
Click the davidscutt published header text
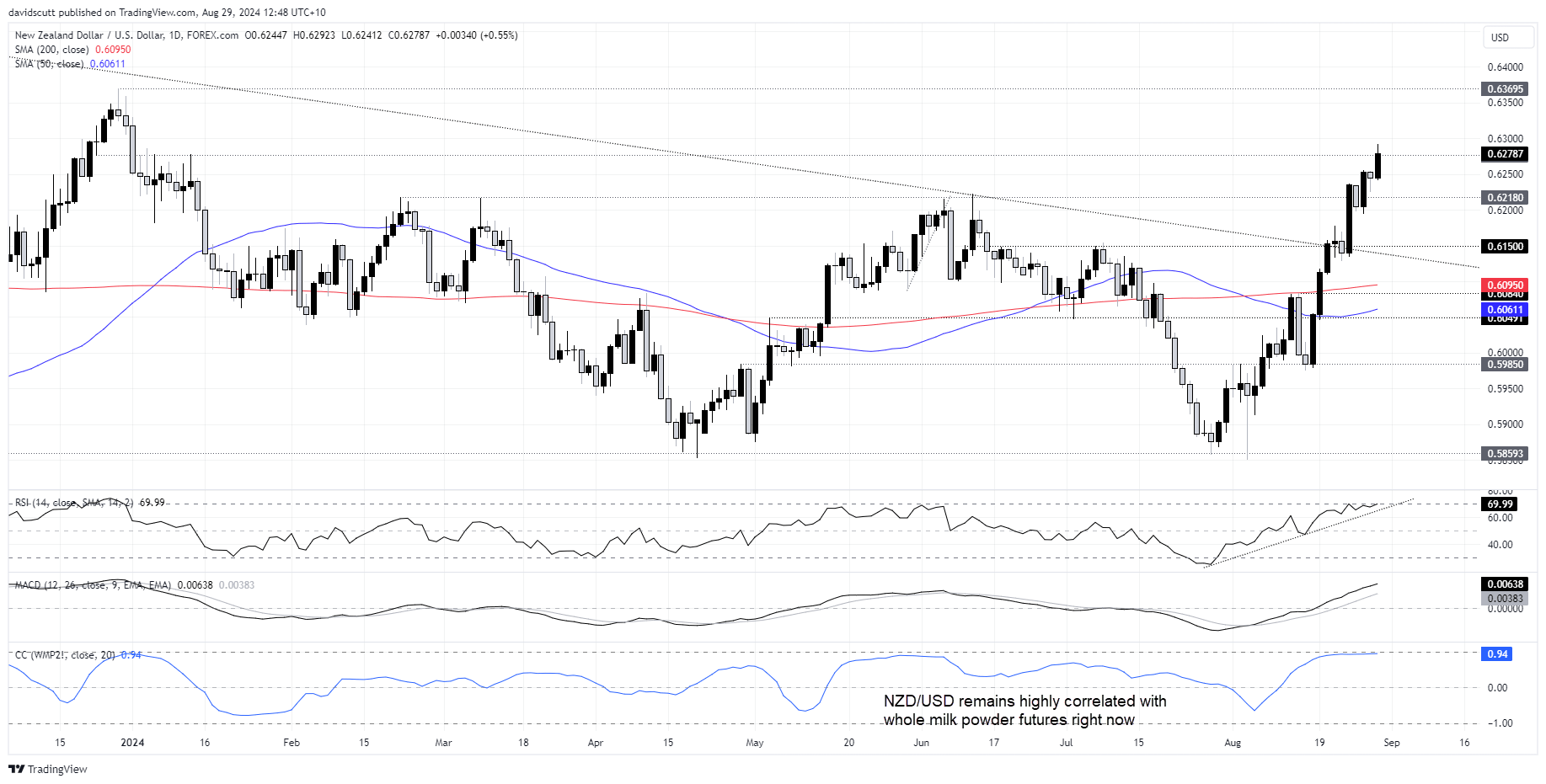(x=167, y=13)
